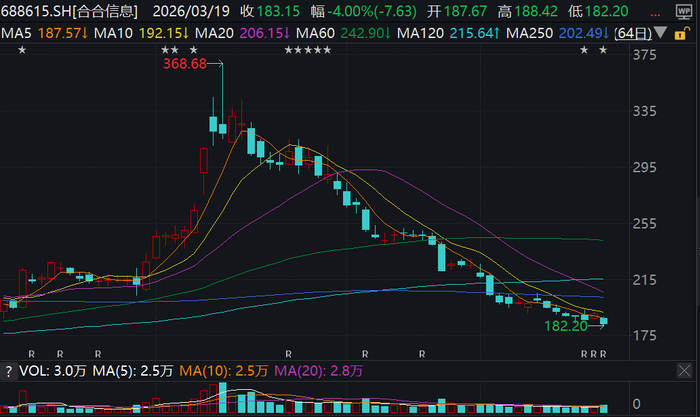Click the rightmost R marker below chart
This screenshot has width=700, height=417.
pyautogui.click(x=603, y=354)
